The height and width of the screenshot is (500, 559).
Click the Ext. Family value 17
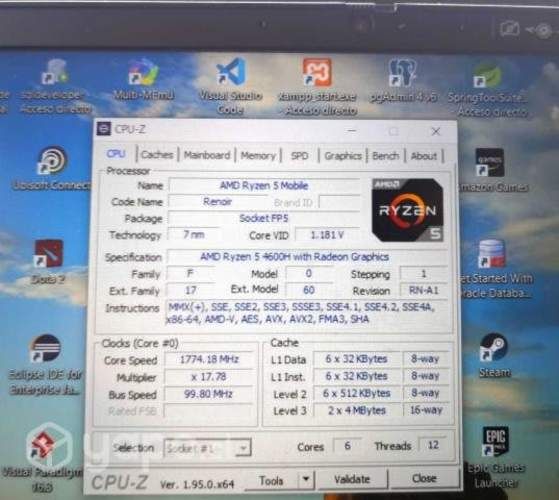[x=191, y=290]
